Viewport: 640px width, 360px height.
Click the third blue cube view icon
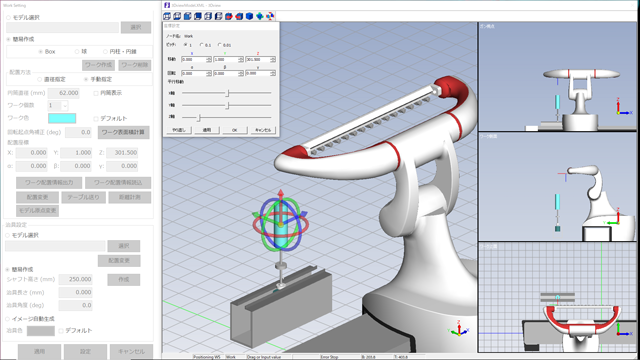tap(187, 16)
